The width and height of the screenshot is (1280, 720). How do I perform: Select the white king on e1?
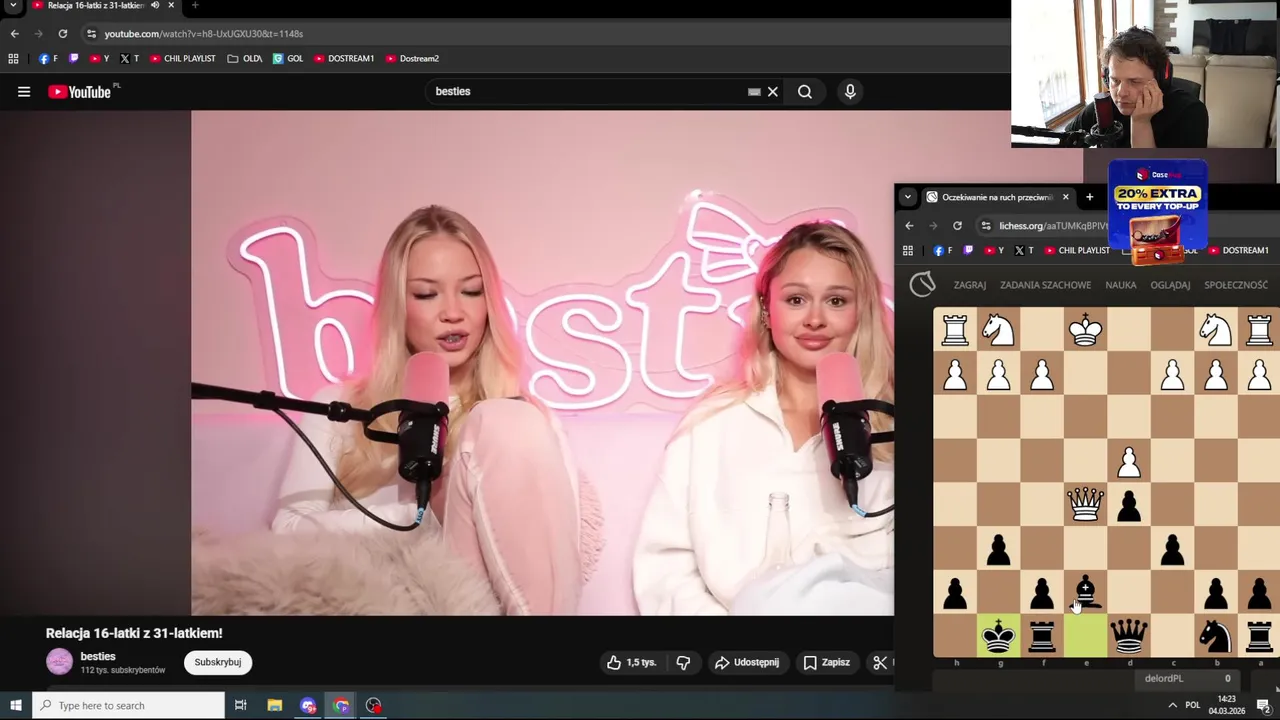click(x=1085, y=330)
